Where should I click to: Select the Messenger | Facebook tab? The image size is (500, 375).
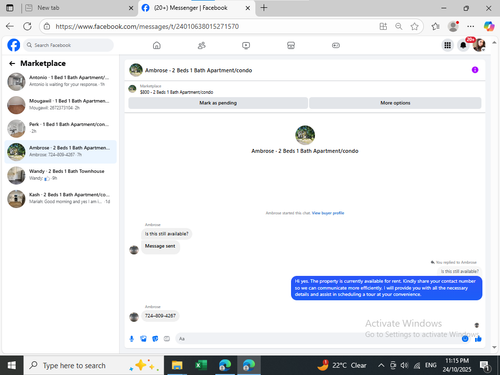point(197,8)
